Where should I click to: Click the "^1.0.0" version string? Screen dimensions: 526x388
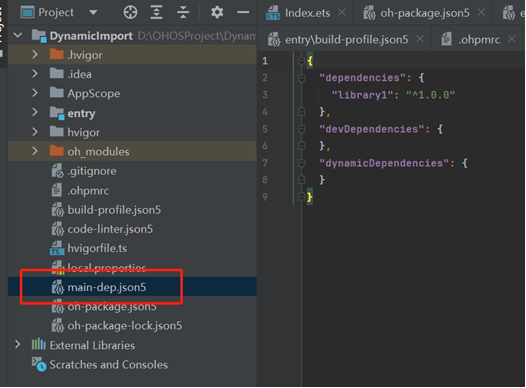pos(430,95)
